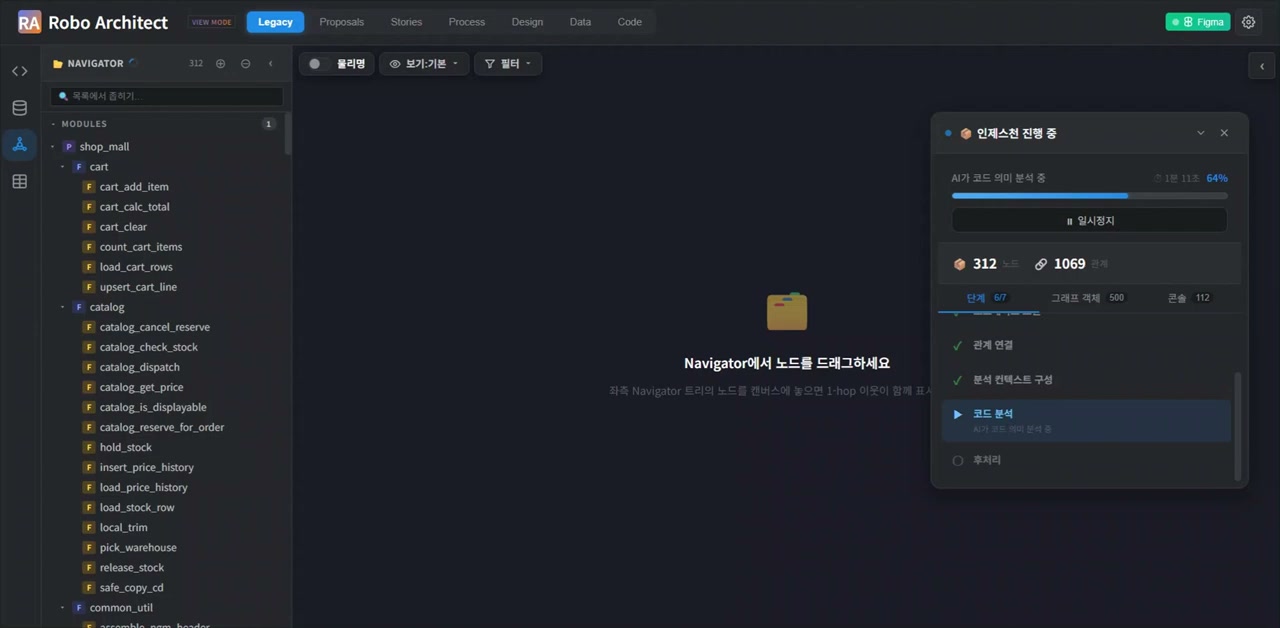Select the 그래프 객체 500 tab

click(1088, 298)
